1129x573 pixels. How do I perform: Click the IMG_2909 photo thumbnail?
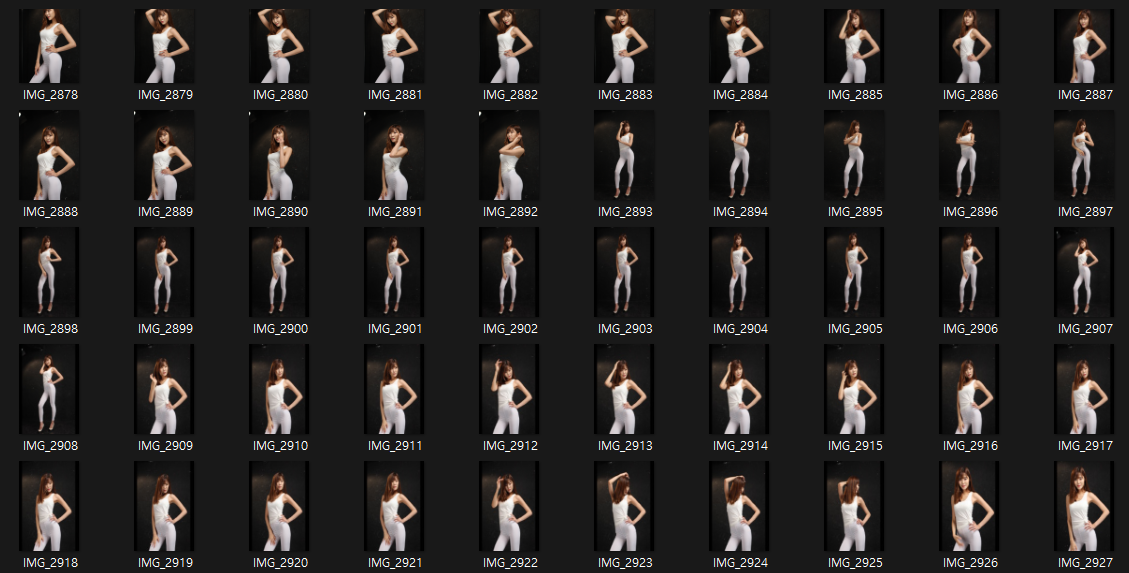(x=165, y=389)
